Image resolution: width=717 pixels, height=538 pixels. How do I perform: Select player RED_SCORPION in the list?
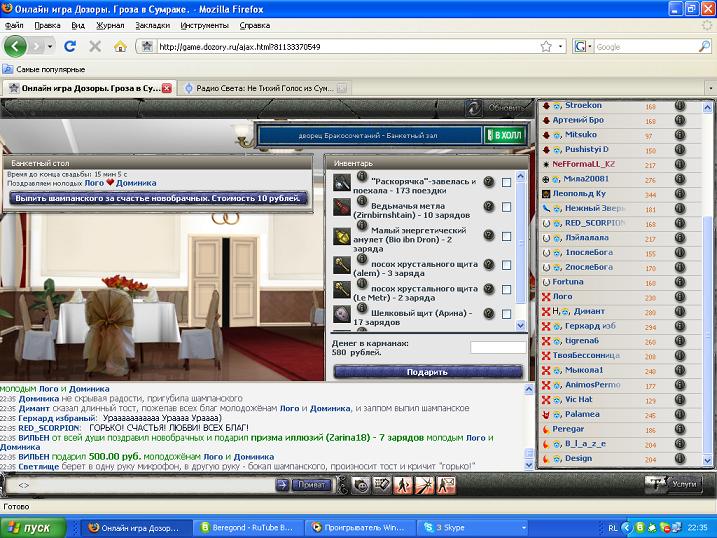(594, 223)
